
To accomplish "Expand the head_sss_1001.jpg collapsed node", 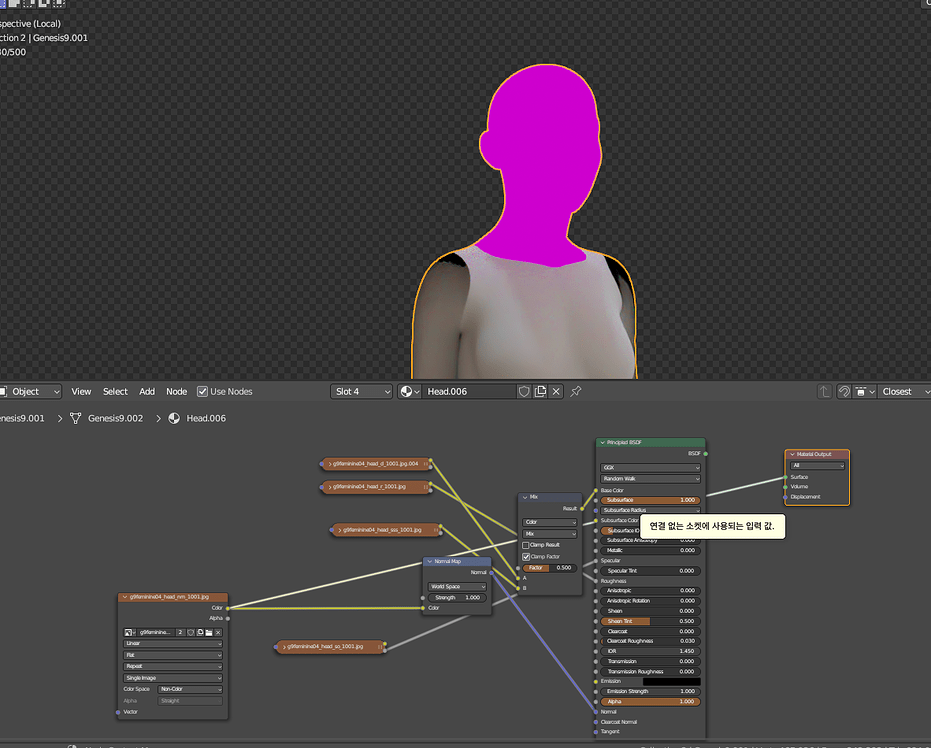I will [340, 530].
